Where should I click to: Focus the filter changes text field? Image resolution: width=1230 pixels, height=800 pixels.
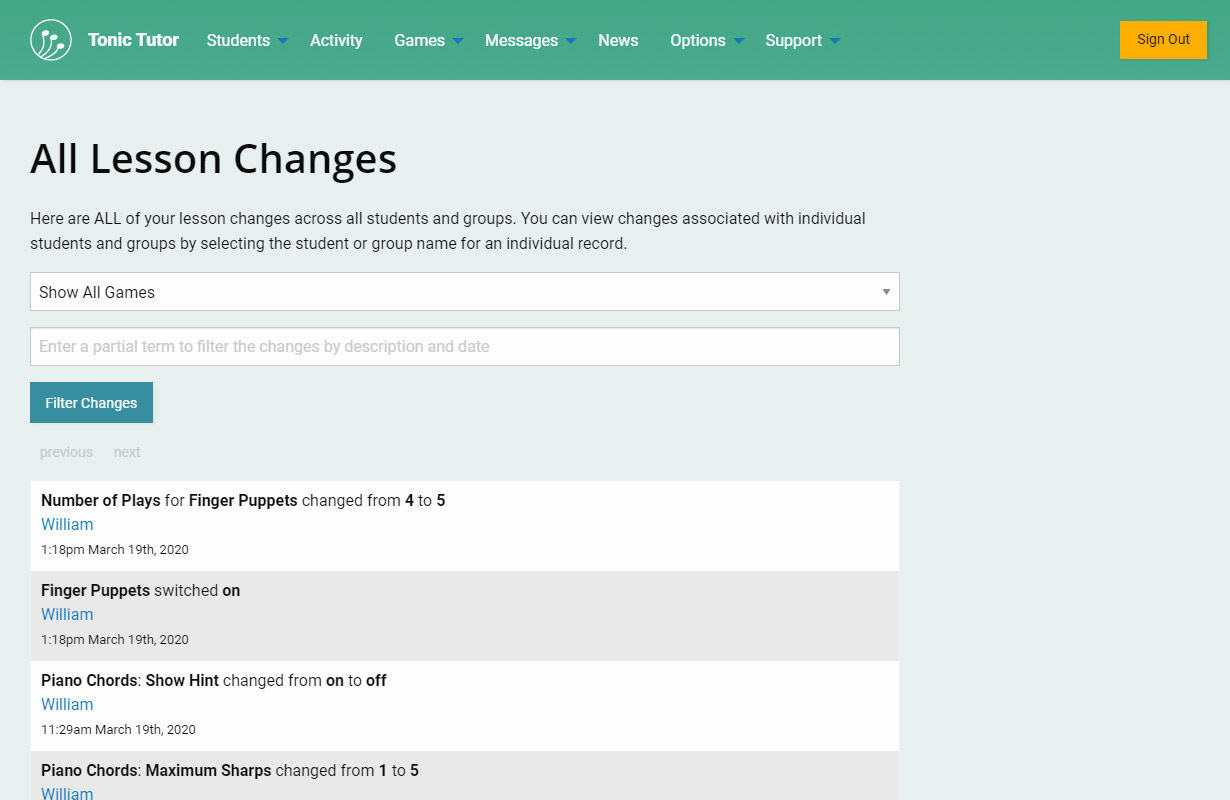pos(465,347)
